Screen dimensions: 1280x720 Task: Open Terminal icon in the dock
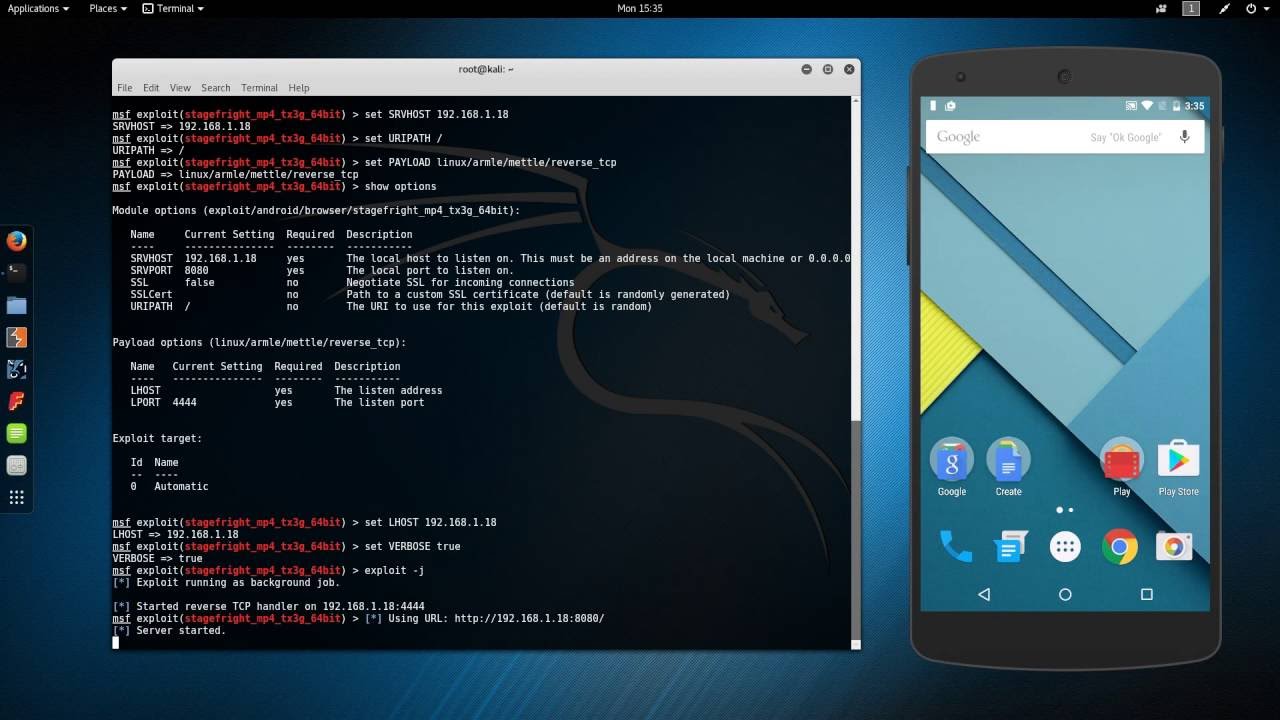[x=16, y=272]
